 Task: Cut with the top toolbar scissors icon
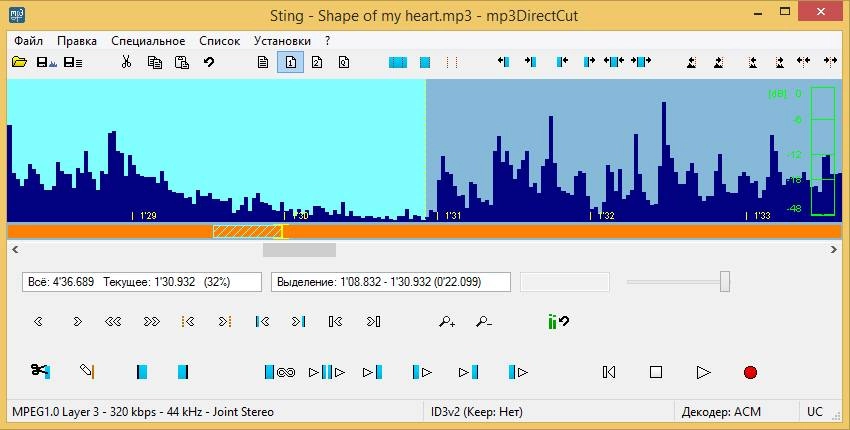click(x=126, y=62)
